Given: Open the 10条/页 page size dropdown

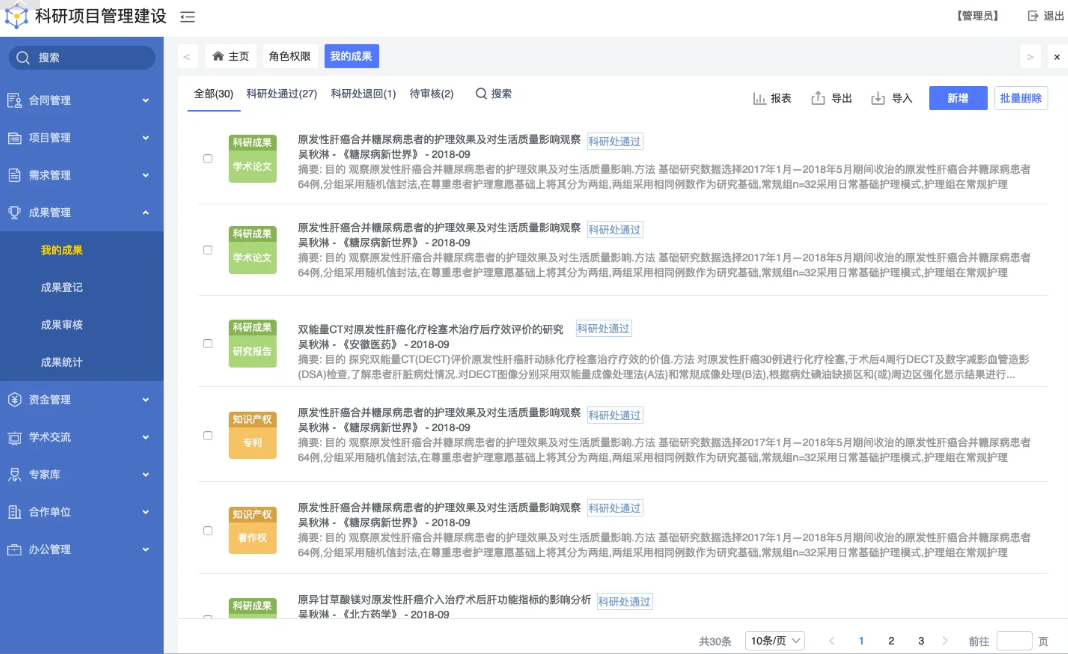Looking at the screenshot, I should click(774, 640).
